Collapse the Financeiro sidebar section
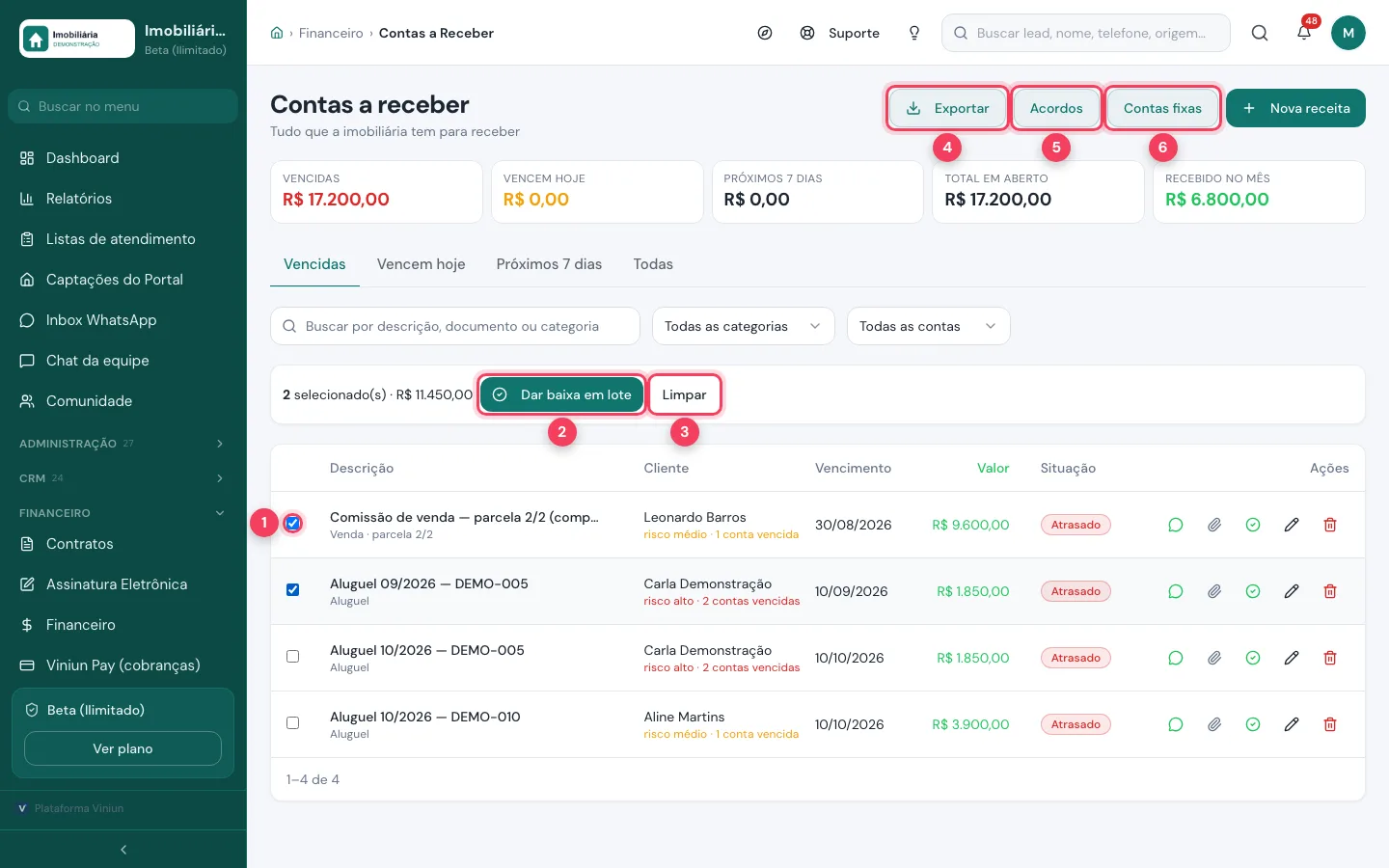The width and height of the screenshot is (1389, 868). click(x=123, y=513)
